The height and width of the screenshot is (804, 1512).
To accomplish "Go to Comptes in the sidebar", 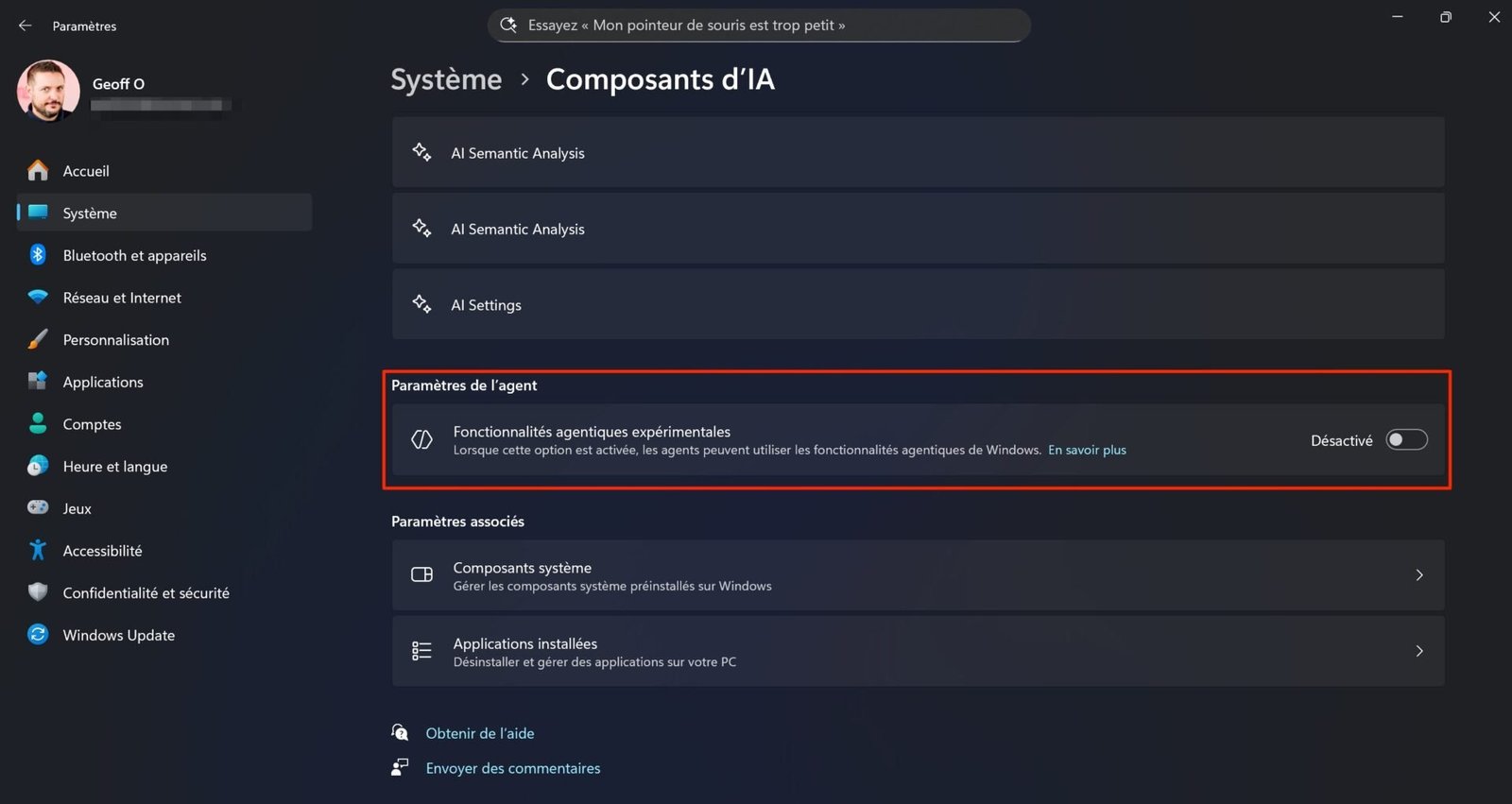I will [x=92, y=424].
